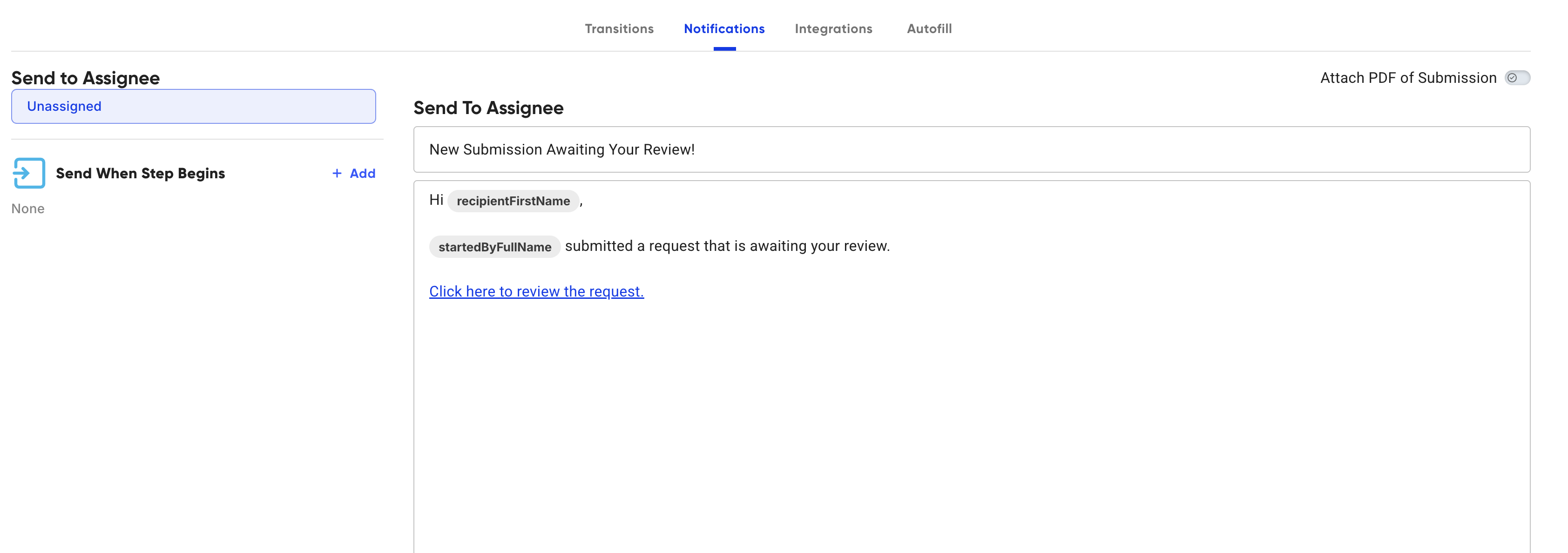Image resolution: width=1568 pixels, height=553 pixels.
Task: Open the 'Click here to review the request.' link
Action: pyautogui.click(x=536, y=291)
